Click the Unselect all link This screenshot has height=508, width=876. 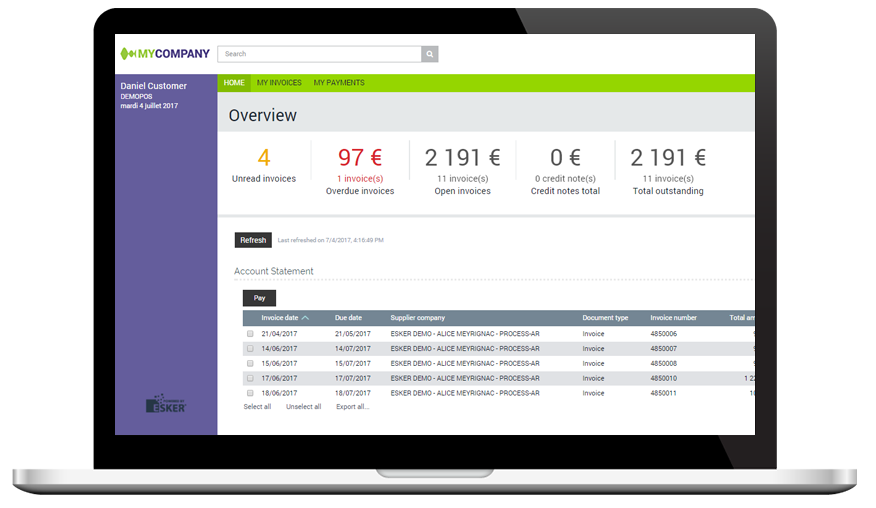[x=303, y=407]
